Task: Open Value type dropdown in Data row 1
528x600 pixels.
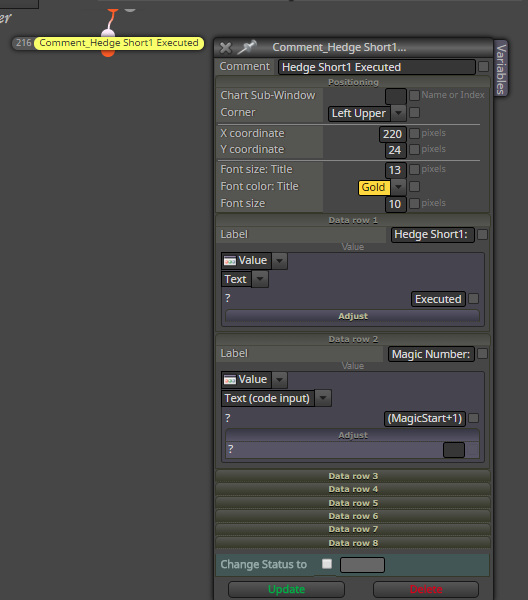Action: tap(279, 261)
